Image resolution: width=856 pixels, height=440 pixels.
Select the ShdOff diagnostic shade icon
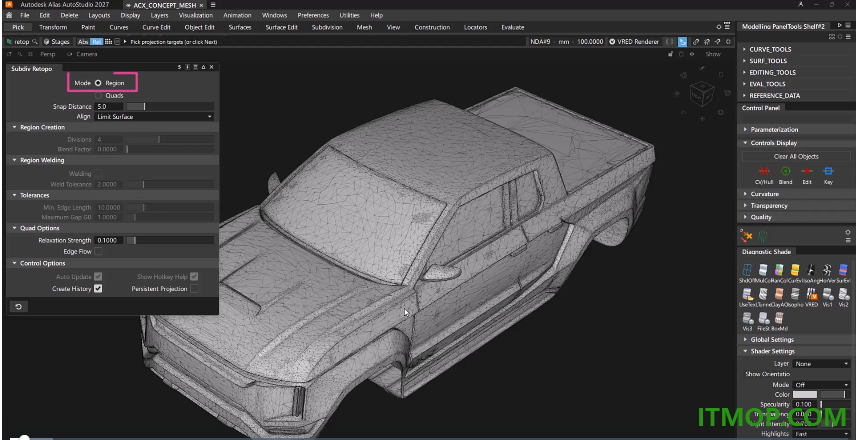tap(746, 272)
